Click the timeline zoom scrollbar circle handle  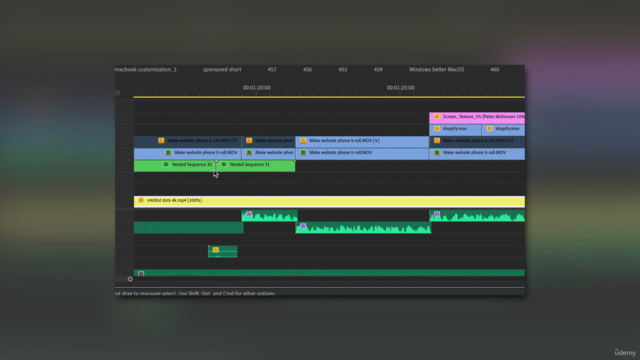coord(130,279)
